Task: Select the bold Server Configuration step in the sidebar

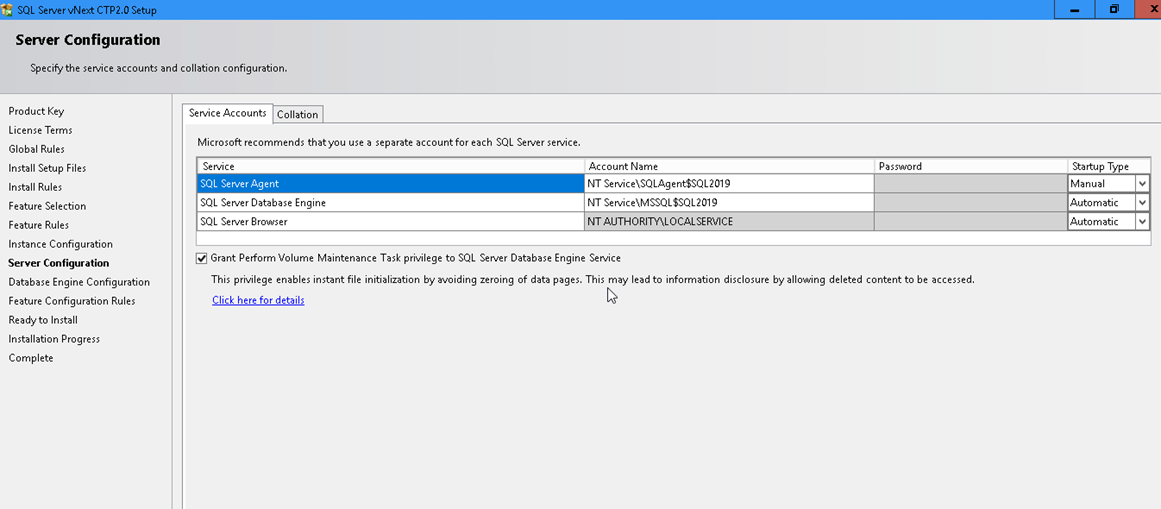Action: point(58,263)
